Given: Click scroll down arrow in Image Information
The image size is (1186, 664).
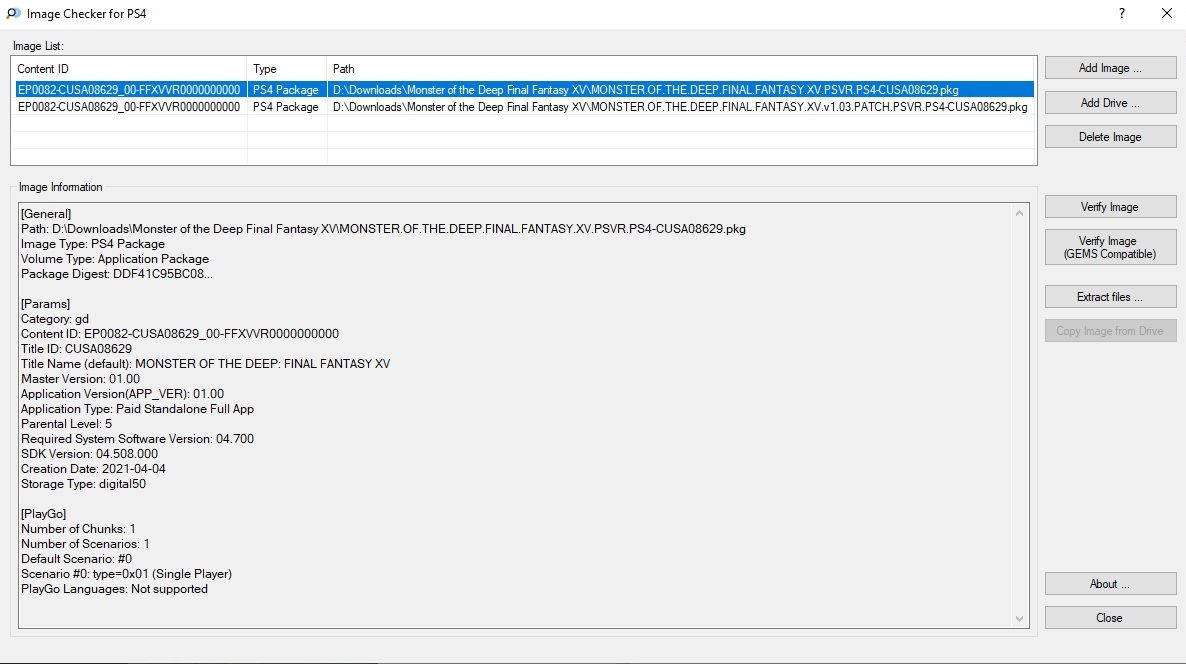Looking at the screenshot, I should click(x=1019, y=619).
